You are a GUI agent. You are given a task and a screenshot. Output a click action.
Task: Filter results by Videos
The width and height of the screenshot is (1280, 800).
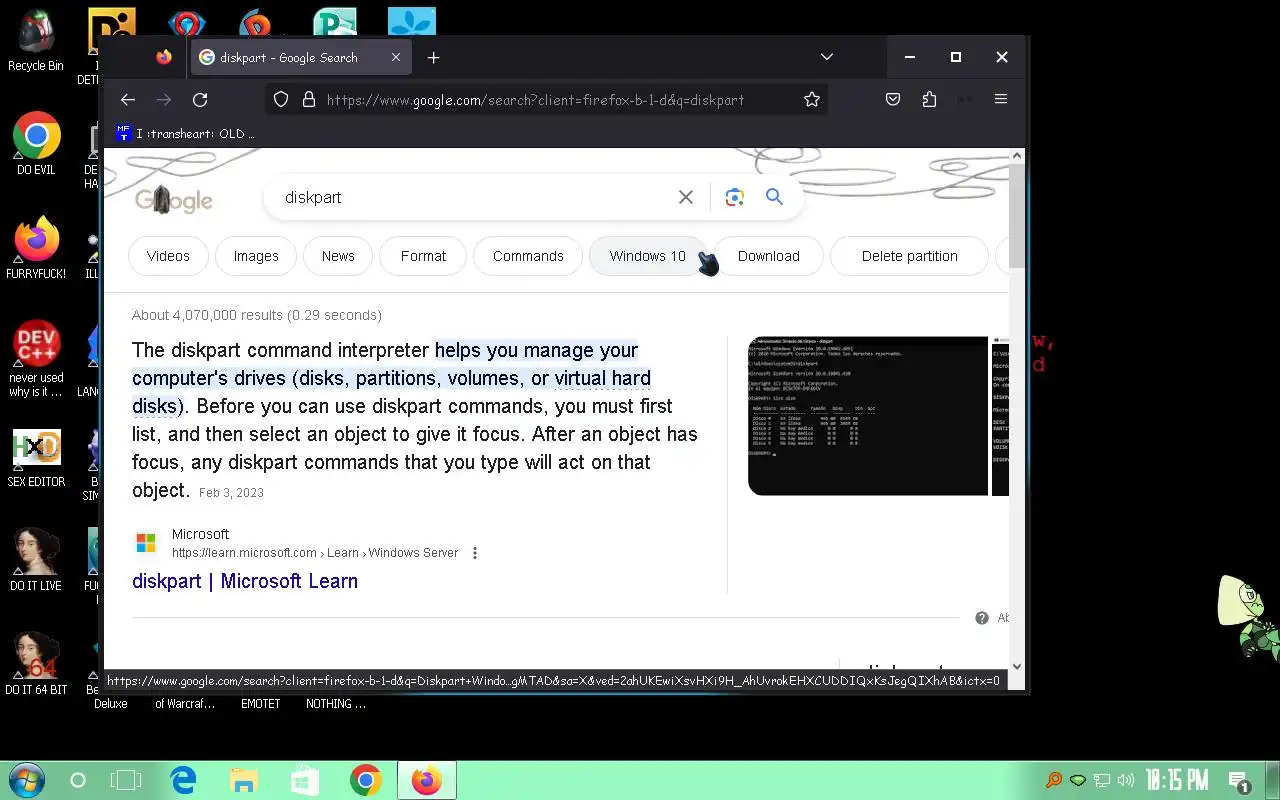point(168,256)
